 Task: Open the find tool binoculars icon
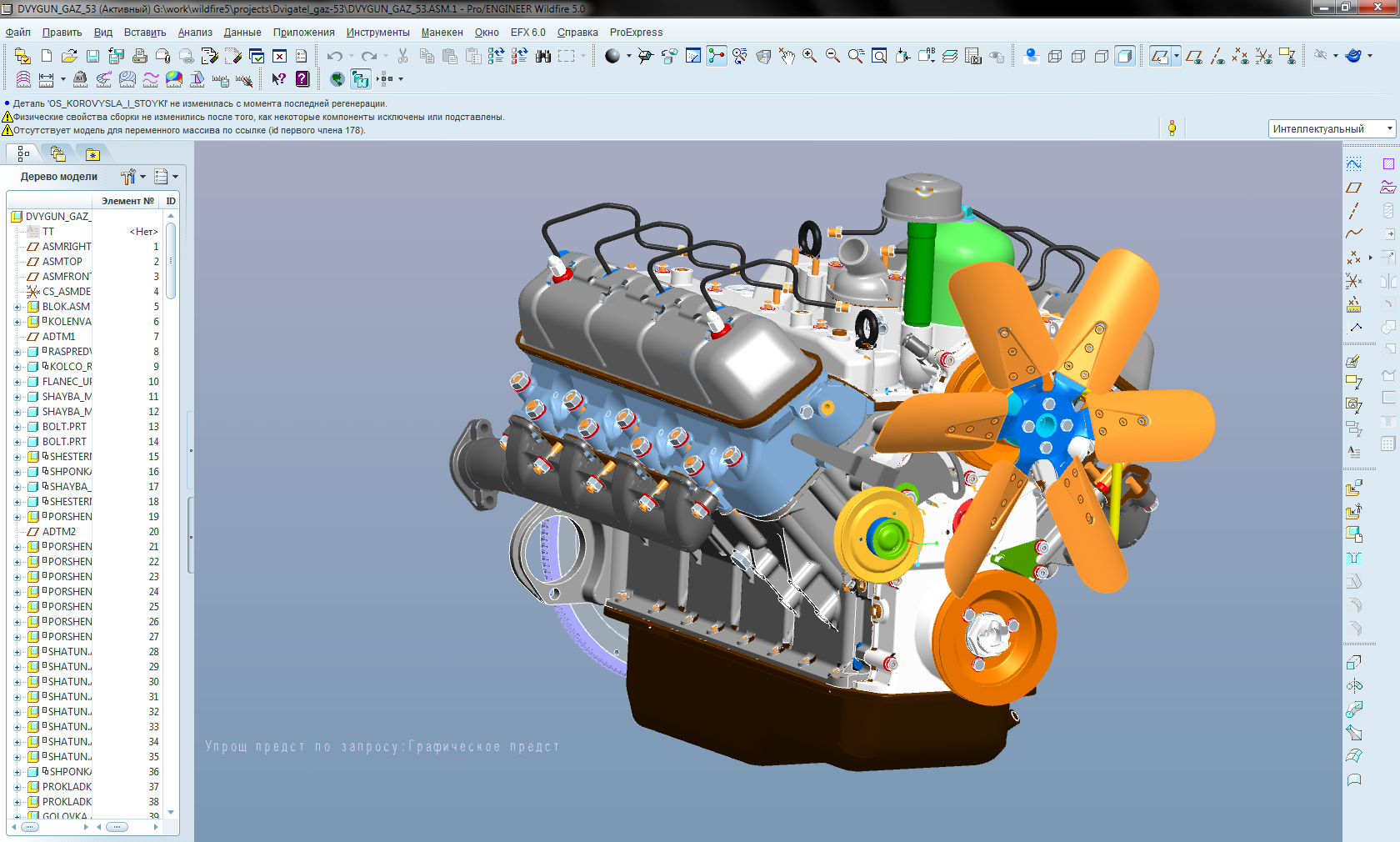(x=543, y=56)
